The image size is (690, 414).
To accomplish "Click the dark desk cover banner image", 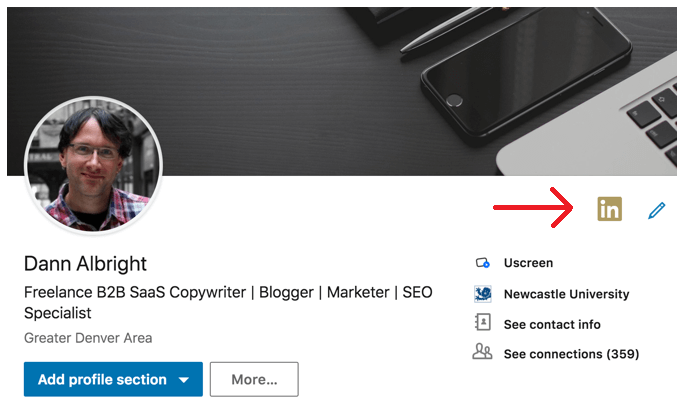I will [x=341, y=91].
